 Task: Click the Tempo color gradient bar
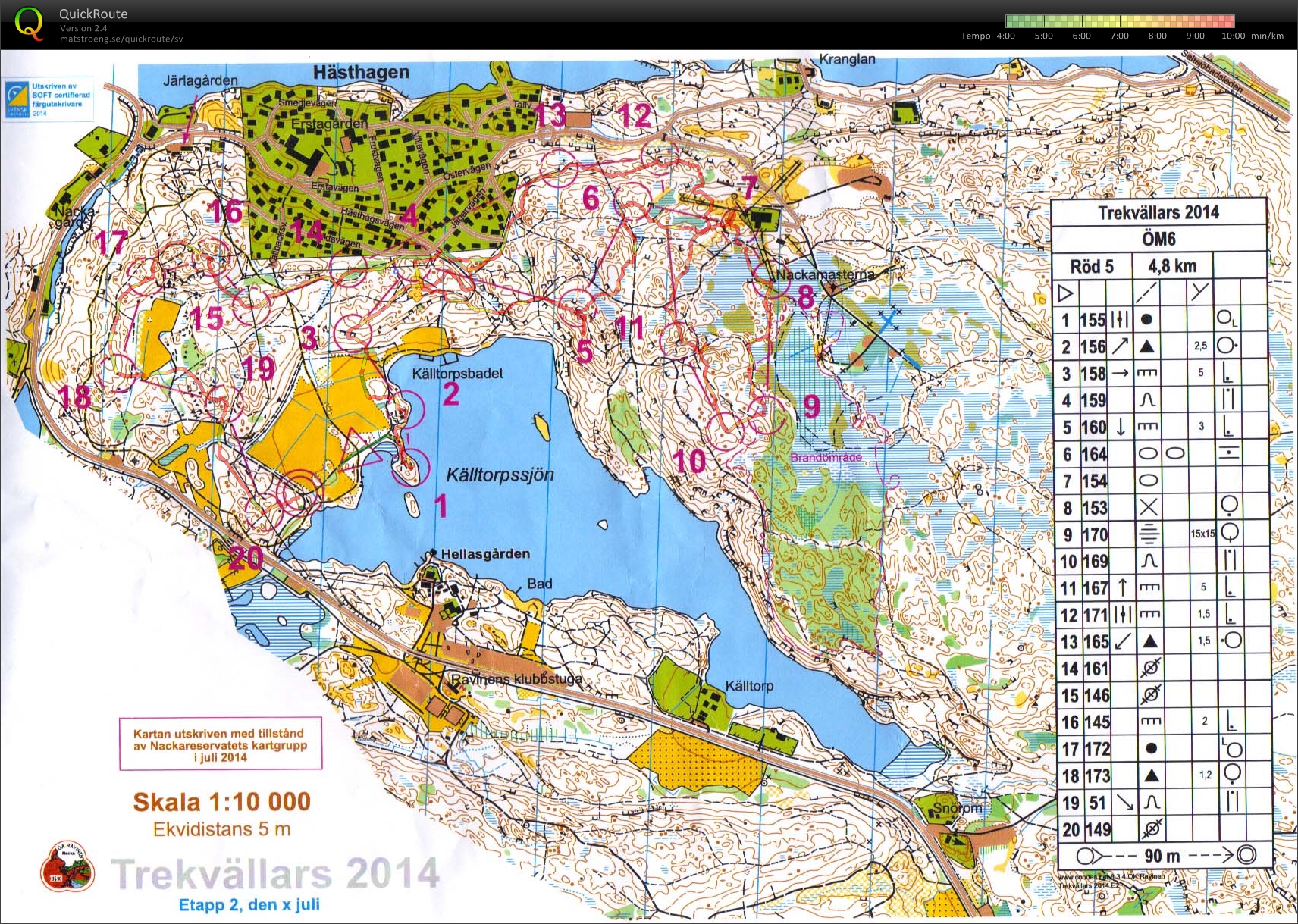[1120, 21]
